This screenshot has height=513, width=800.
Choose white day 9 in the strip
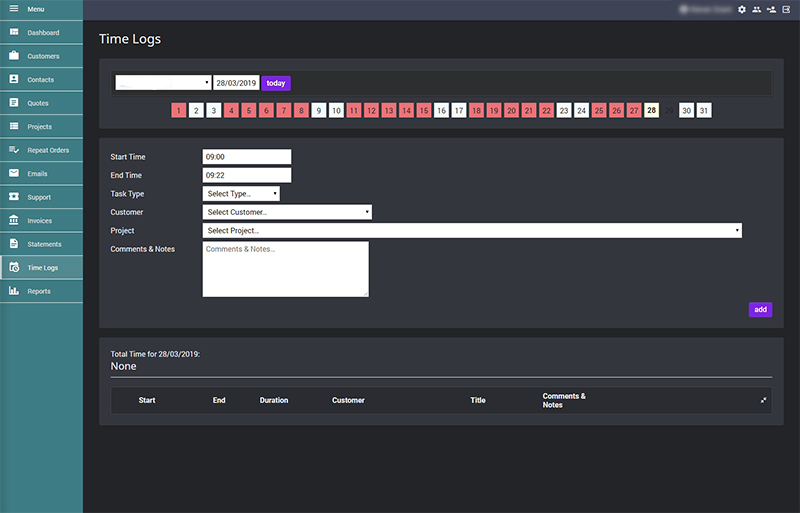(319, 110)
